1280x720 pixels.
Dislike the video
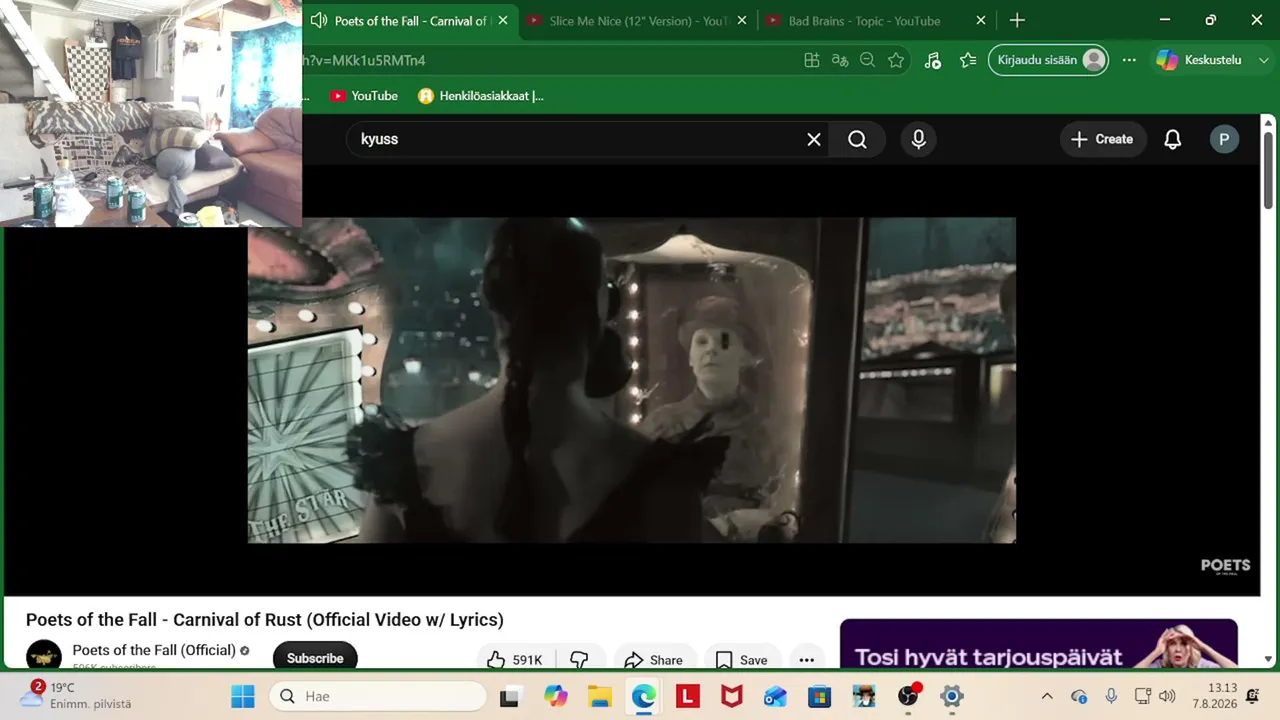(579, 659)
